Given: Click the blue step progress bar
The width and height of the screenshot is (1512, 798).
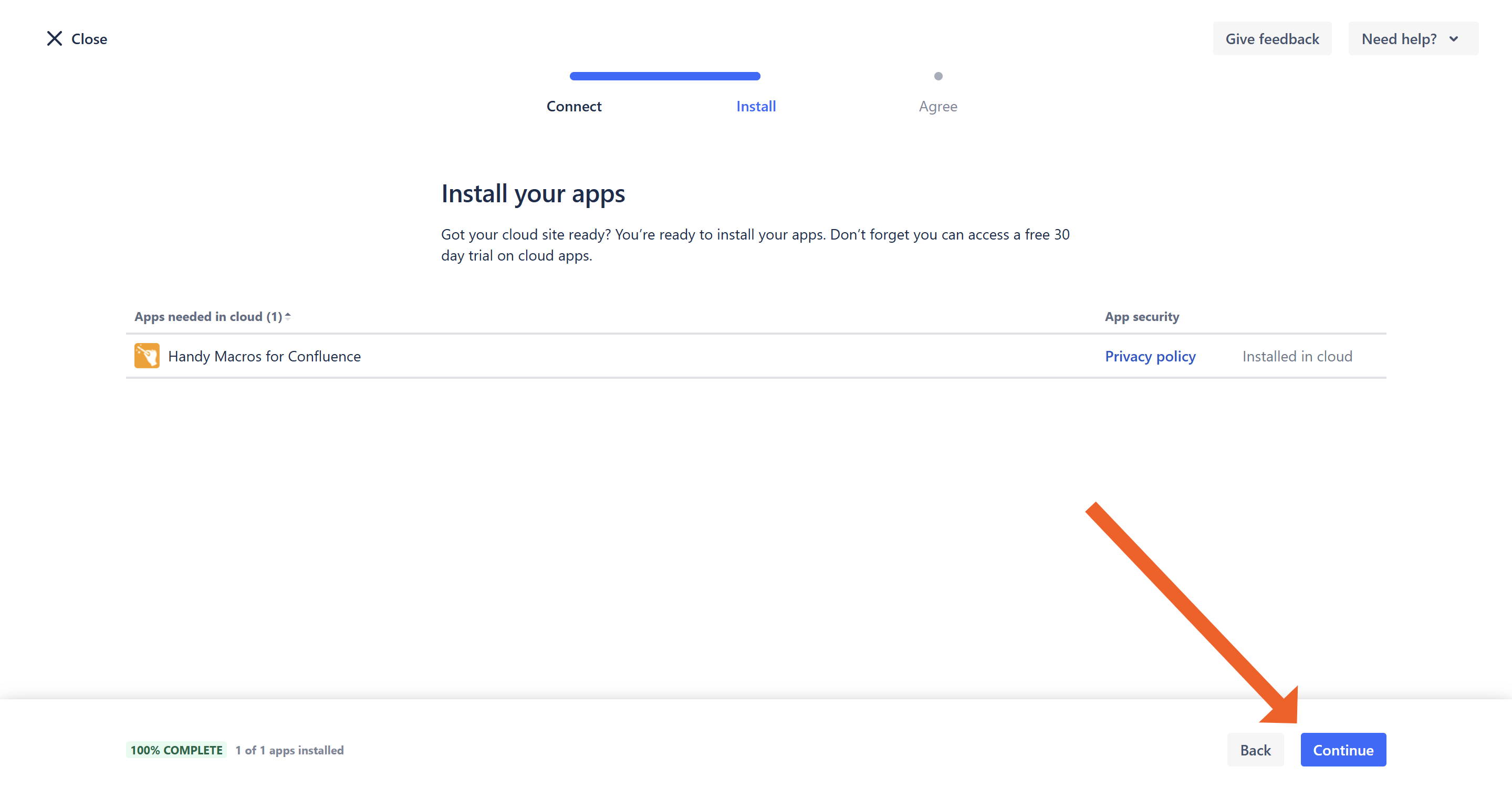Looking at the screenshot, I should point(664,76).
